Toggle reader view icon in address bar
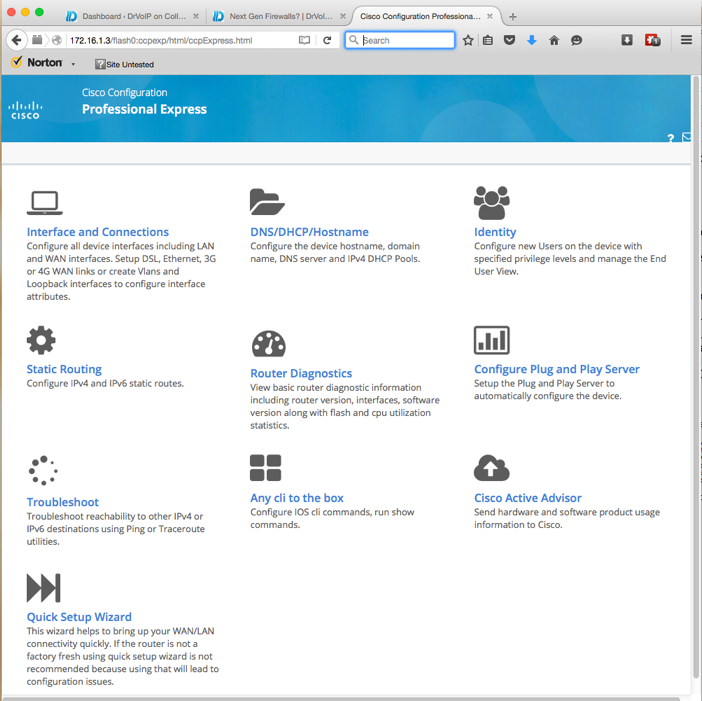Screen dimensions: 702x701 click(304, 40)
